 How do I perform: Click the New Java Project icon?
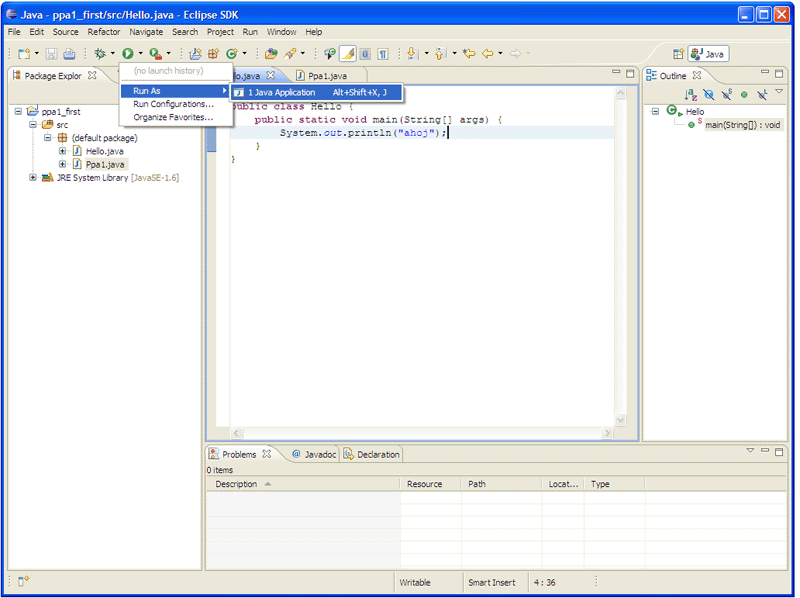pyautogui.click(x=195, y=54)
